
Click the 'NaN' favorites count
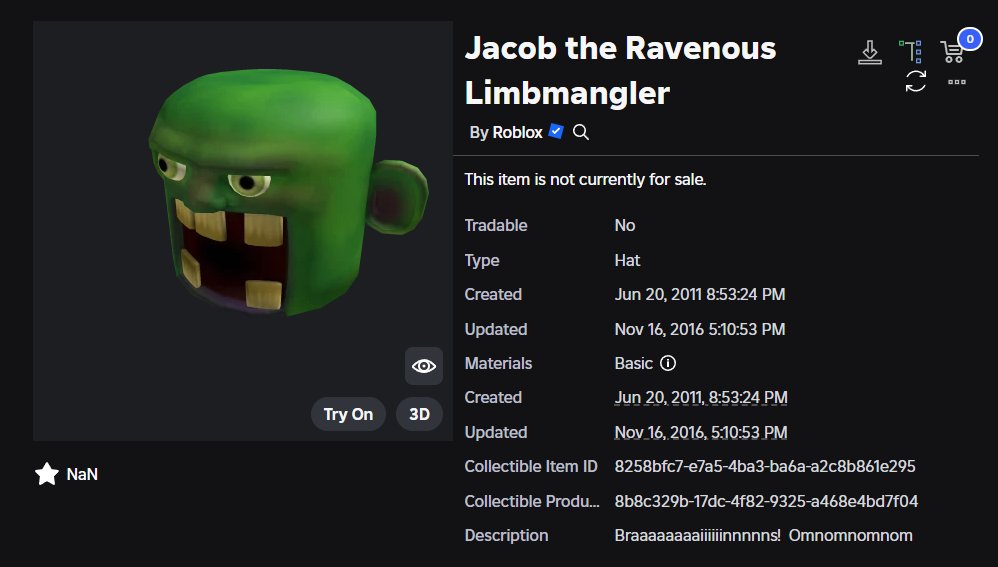[82, 474]
